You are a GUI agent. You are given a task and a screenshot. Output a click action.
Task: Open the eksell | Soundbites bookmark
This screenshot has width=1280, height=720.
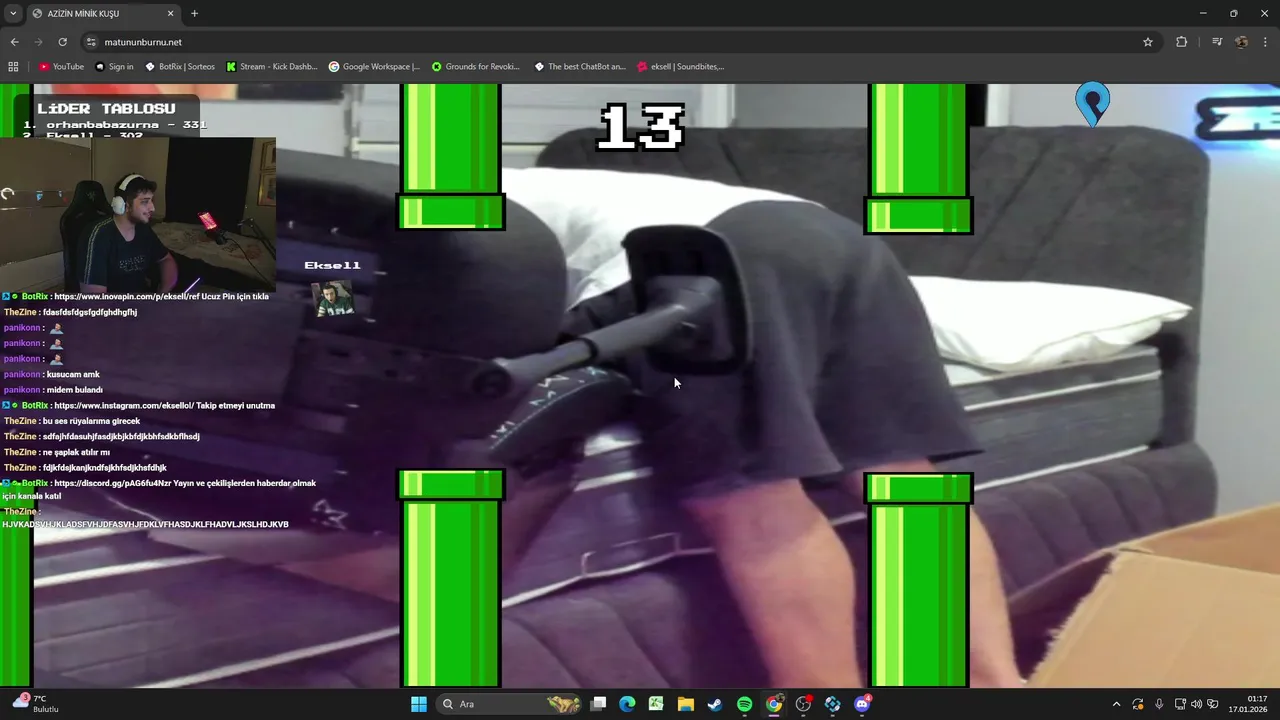(x=680, y=67)
